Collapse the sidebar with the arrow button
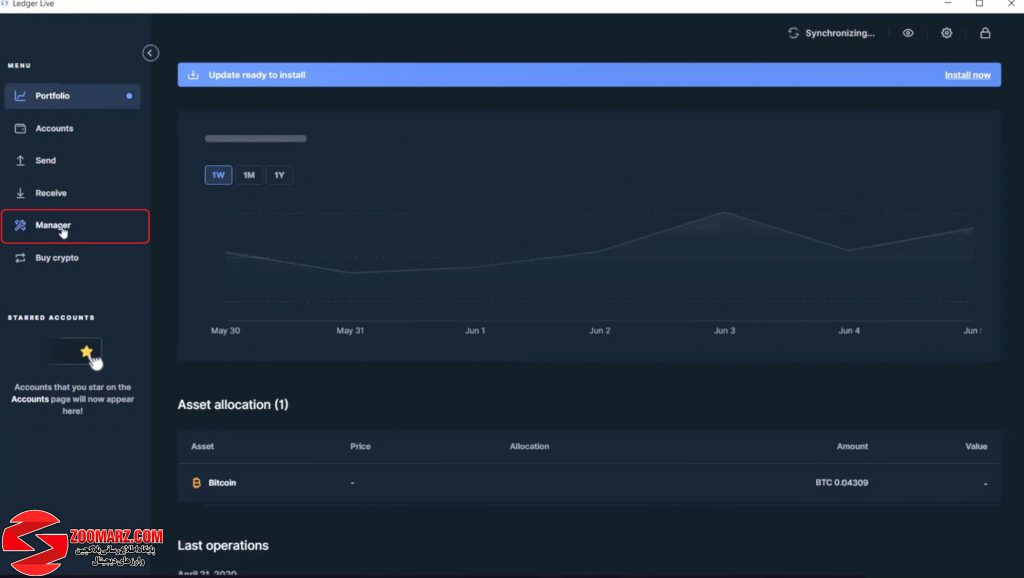The image size is (1024, 578). (x=150, y=53)
